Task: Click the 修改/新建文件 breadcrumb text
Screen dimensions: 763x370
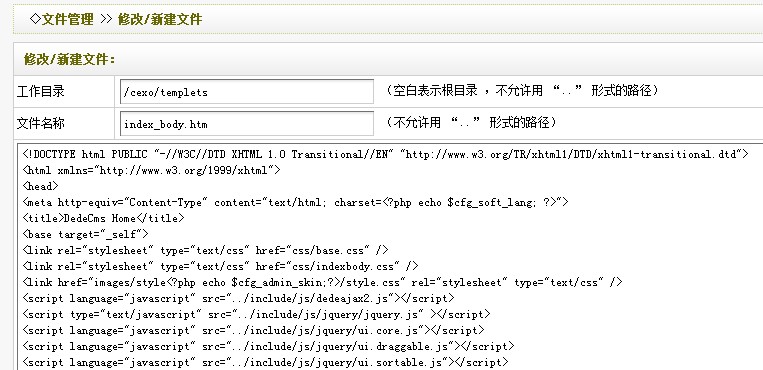Action: (x=160, y=19)
